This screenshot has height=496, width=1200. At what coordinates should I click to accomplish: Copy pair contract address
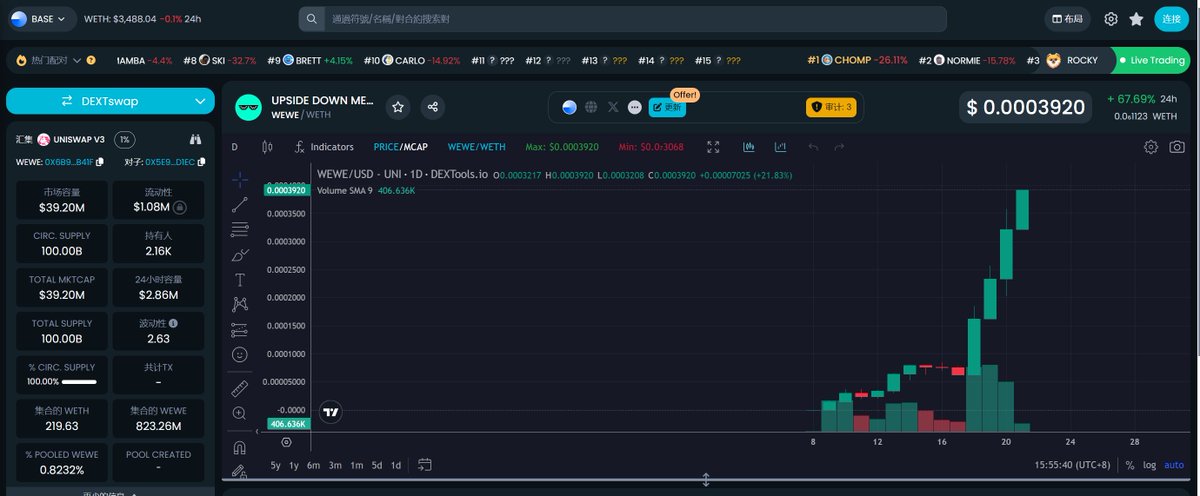[x=201, y=161]
